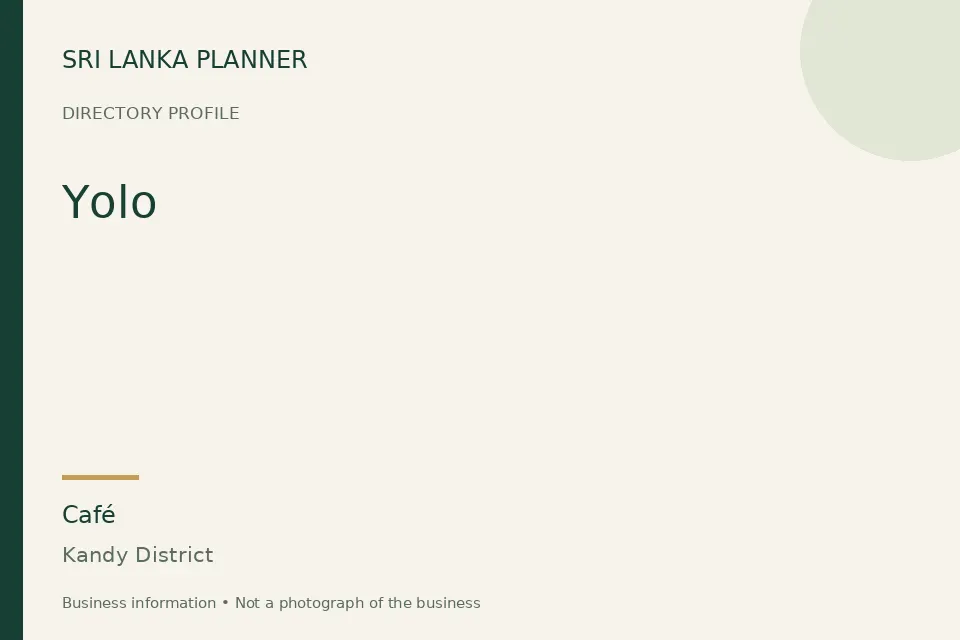Image resolution: width=960 pixels, height=640 pixels.
Task: Open the Kandy District location text
Action: tap(138, 555)
